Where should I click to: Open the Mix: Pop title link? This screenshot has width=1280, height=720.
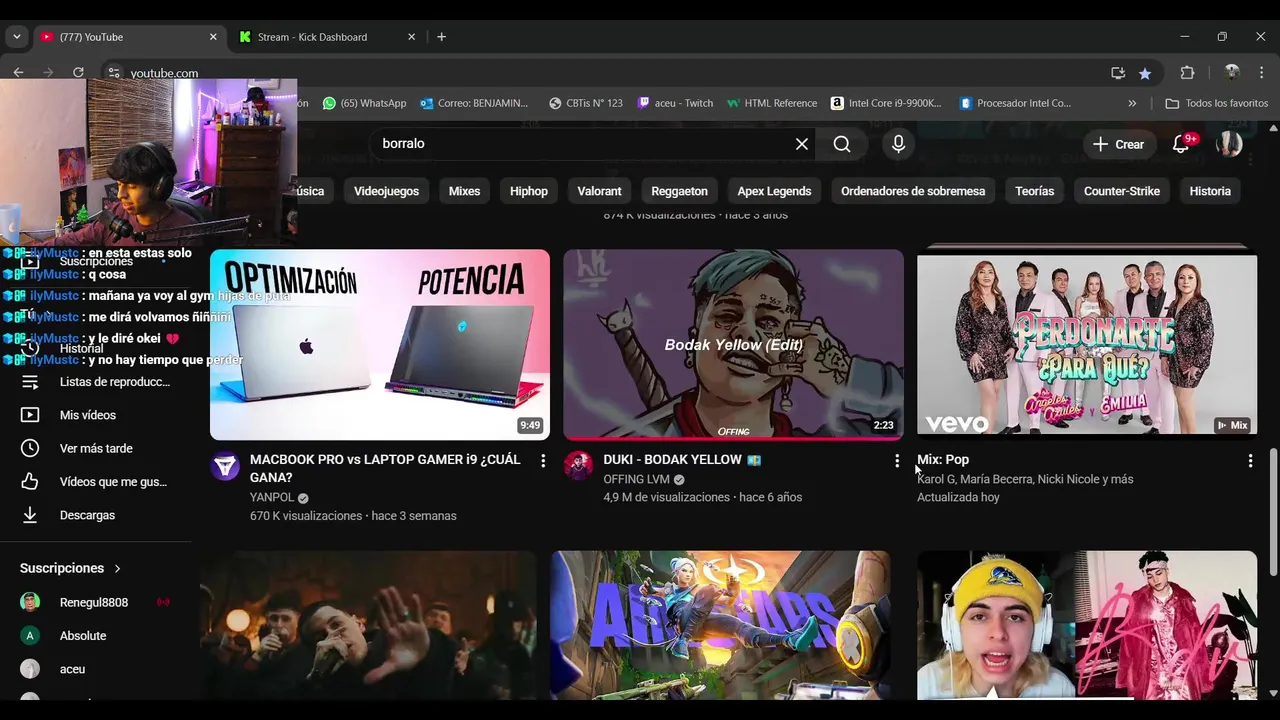(x=943, y=460)
